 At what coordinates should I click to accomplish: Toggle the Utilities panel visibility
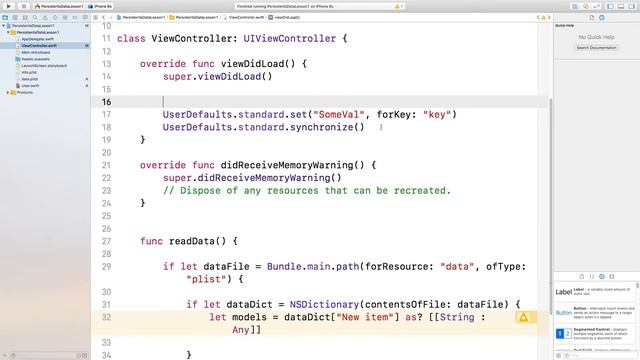tap(632, 6)
